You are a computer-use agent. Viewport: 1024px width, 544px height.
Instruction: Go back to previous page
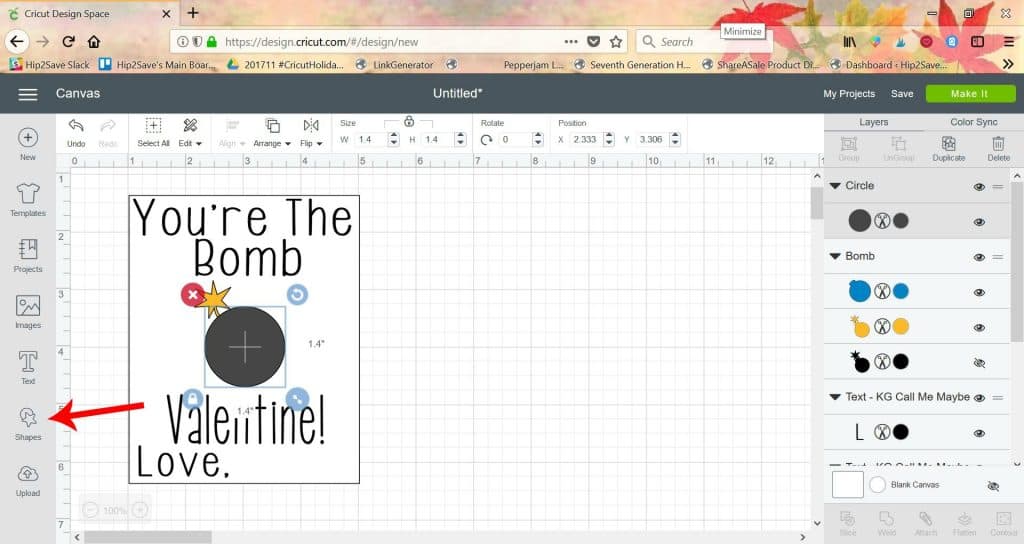[16, 42]
